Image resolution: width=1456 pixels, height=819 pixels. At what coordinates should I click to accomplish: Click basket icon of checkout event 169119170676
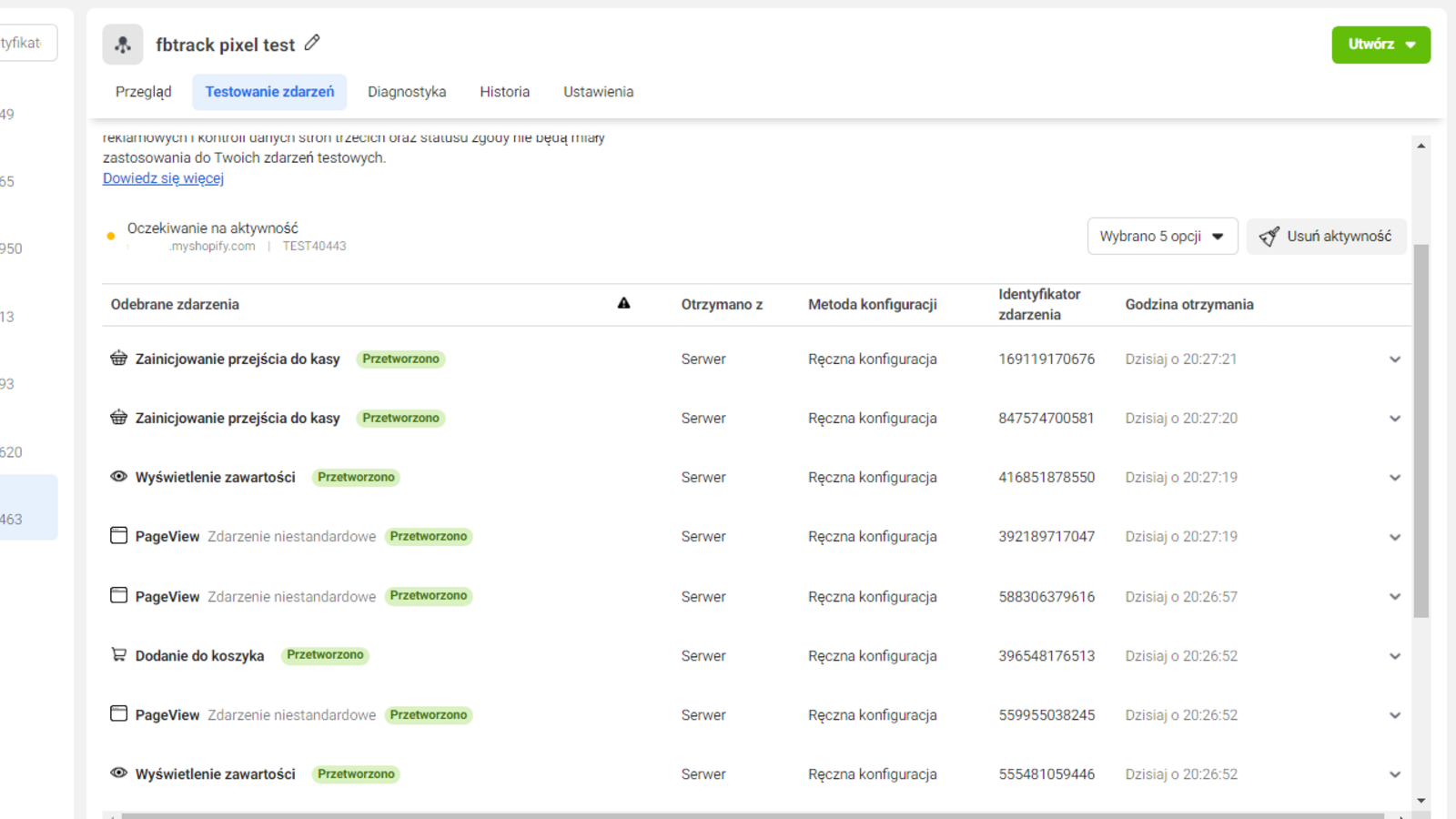(x=118, y=358)
